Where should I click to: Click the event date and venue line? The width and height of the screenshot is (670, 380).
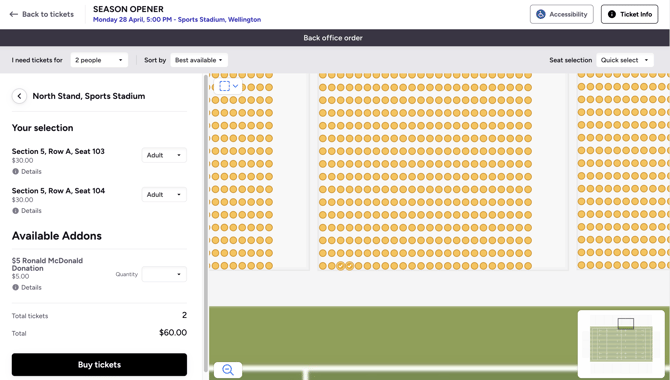click(177, 20)
